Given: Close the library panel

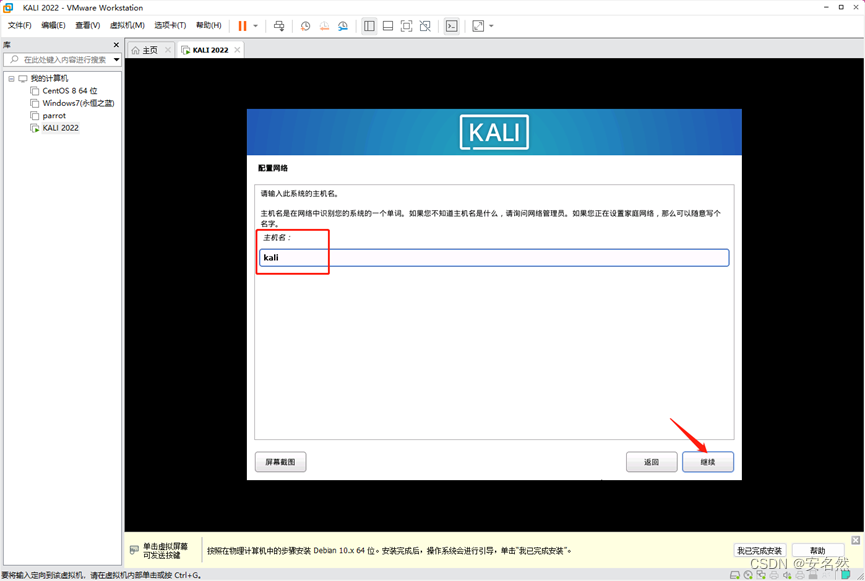Looking at the screenshot, I should click(x=116, y=45).
